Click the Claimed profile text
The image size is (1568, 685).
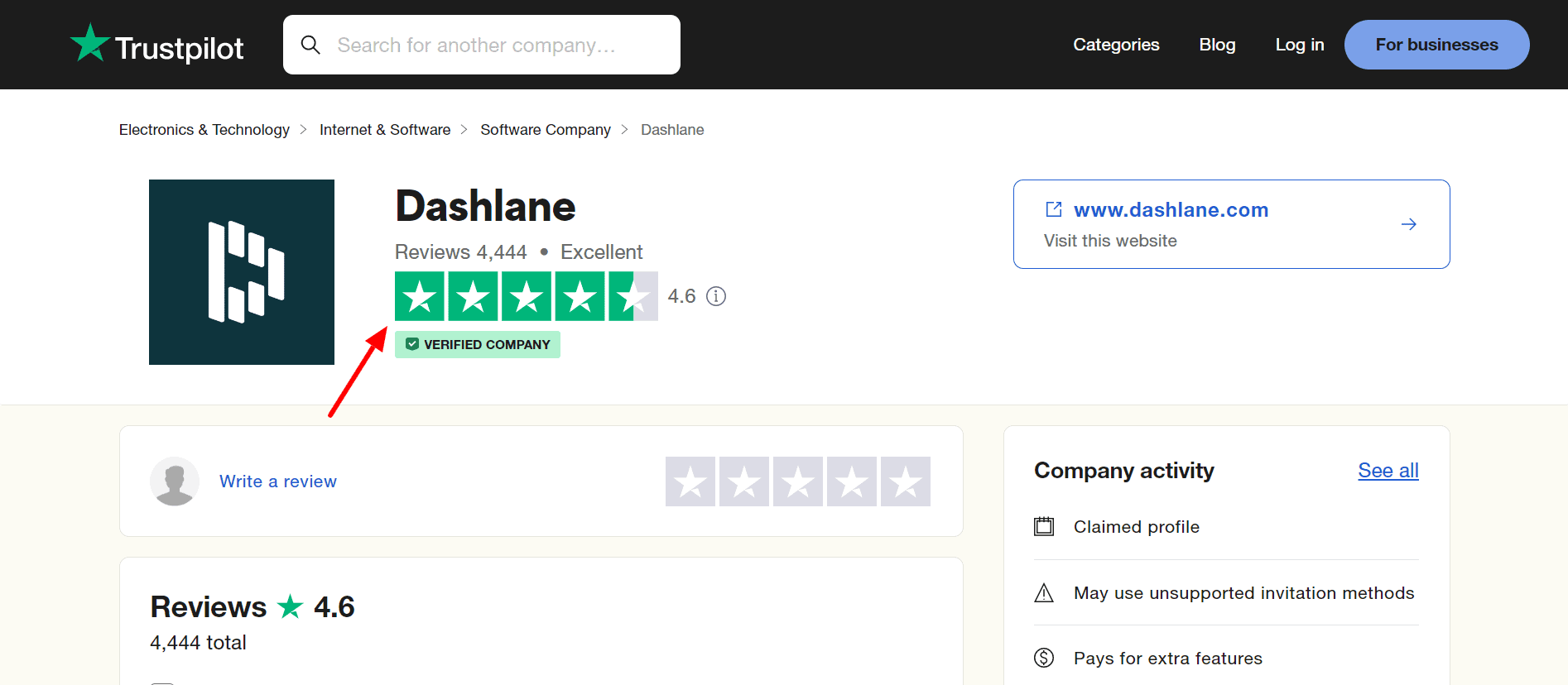click(1137, 527)
